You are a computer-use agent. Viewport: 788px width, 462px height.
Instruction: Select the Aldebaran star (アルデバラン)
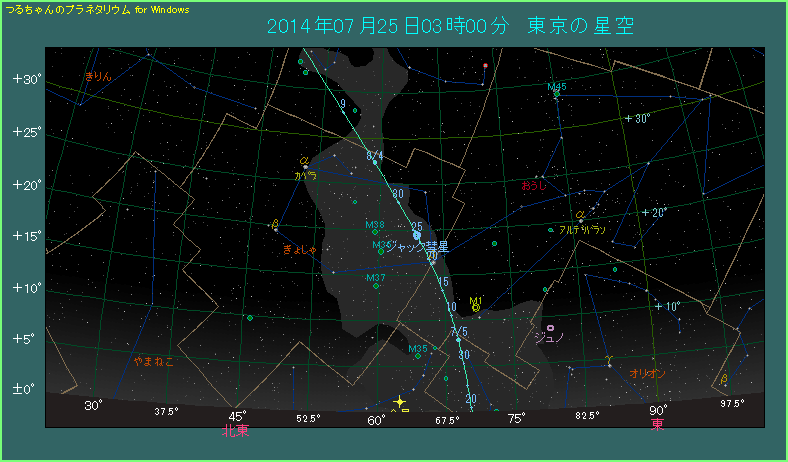[580, 221]
